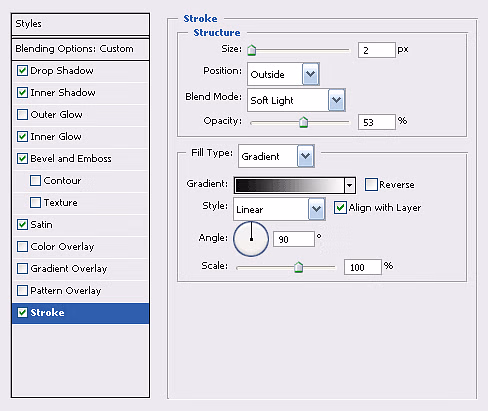
Task: Enable the Gradient Overlay checkbox
Action: coord(22,269)
